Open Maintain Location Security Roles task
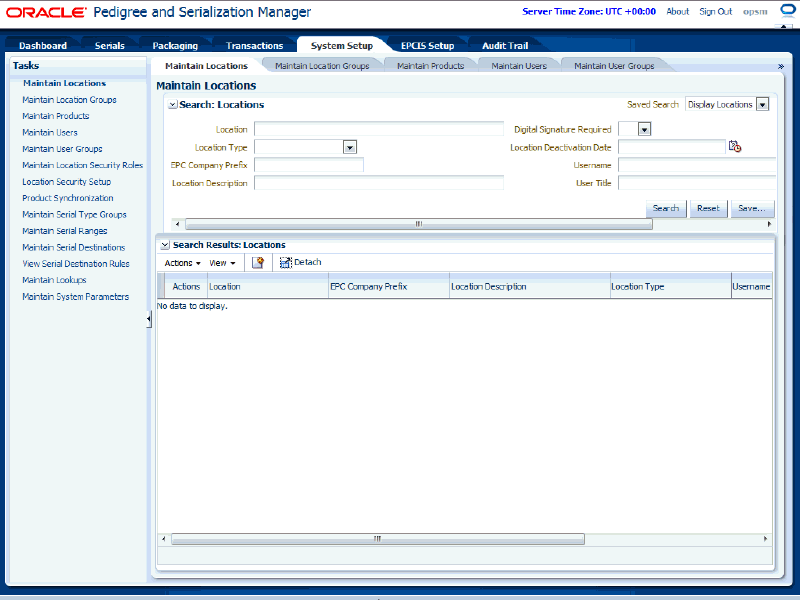The width and height of the screenshot is (800, 600). tap(83, 165)
